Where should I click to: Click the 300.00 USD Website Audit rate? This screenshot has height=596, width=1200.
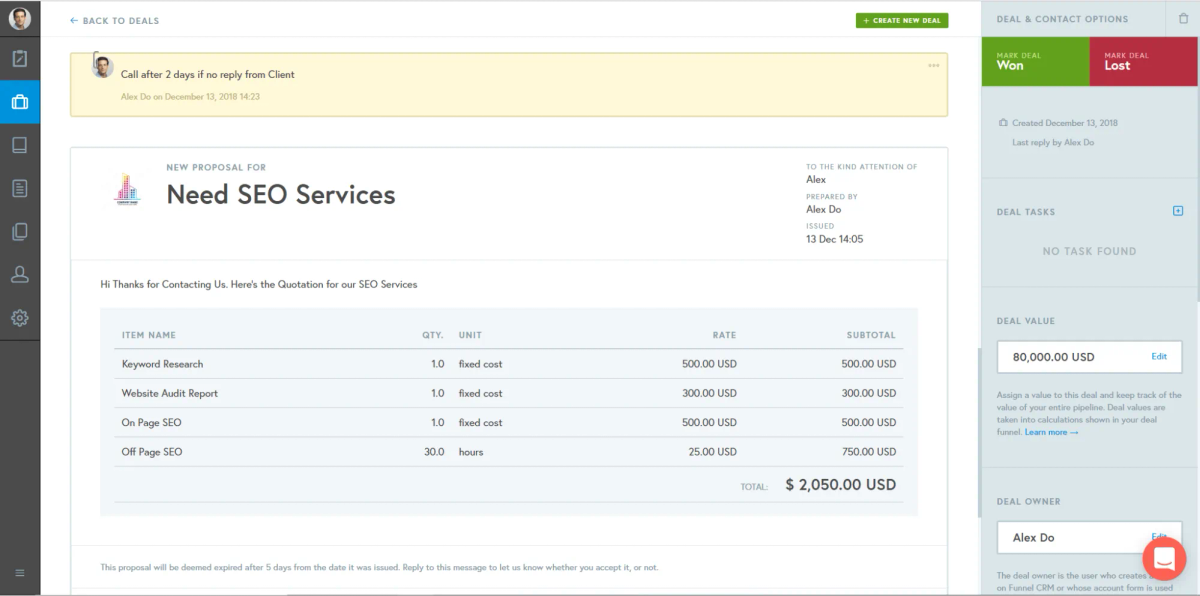(x=709, y=393)
